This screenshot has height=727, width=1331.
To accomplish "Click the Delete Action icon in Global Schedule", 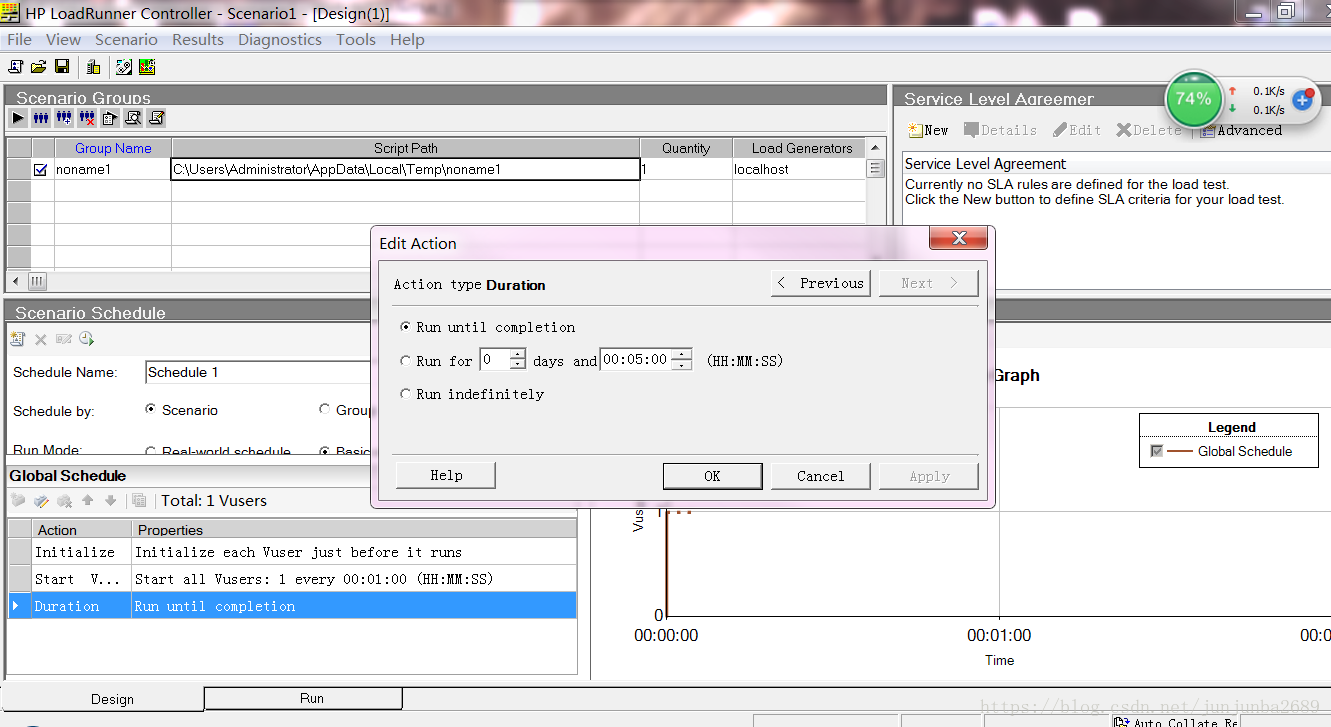I will click(x=64, y=500).
